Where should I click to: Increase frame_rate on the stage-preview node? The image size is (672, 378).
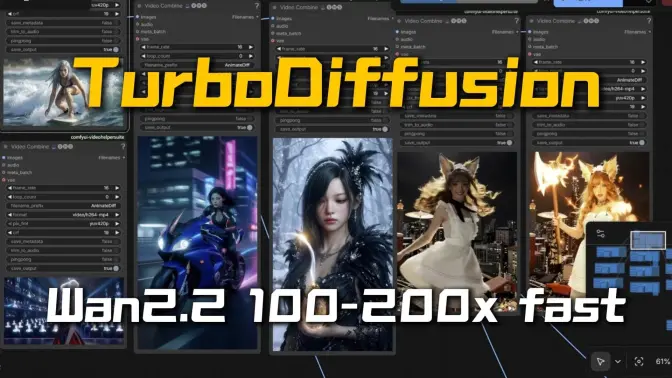(117, 188)
